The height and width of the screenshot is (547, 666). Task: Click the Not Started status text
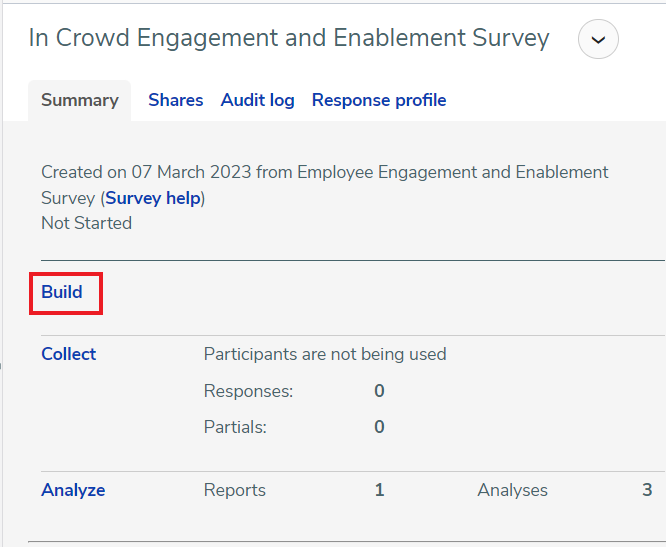click(x=86, y=223)
